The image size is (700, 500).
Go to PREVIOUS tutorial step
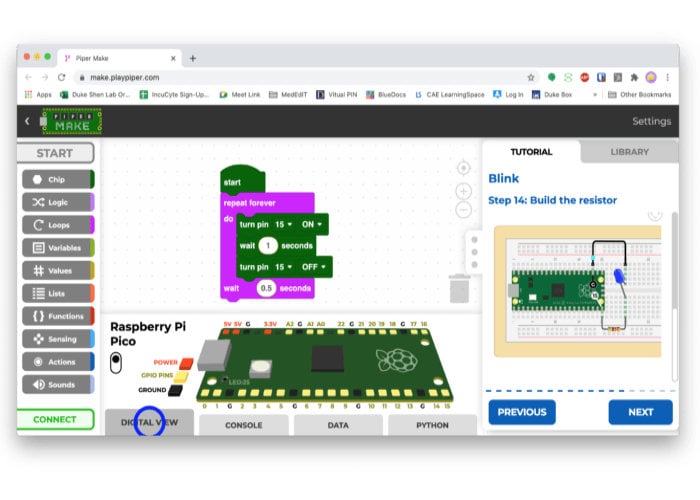coord(522,412)
